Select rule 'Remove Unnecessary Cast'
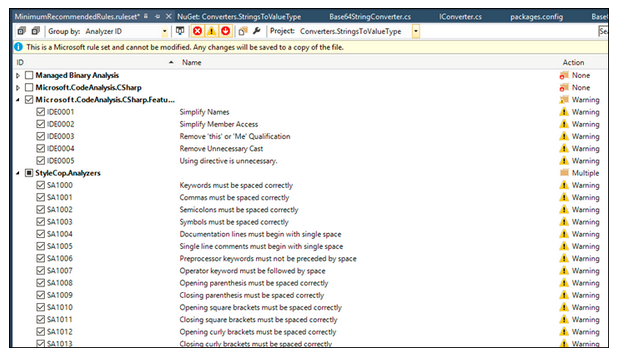 point(221,148)
